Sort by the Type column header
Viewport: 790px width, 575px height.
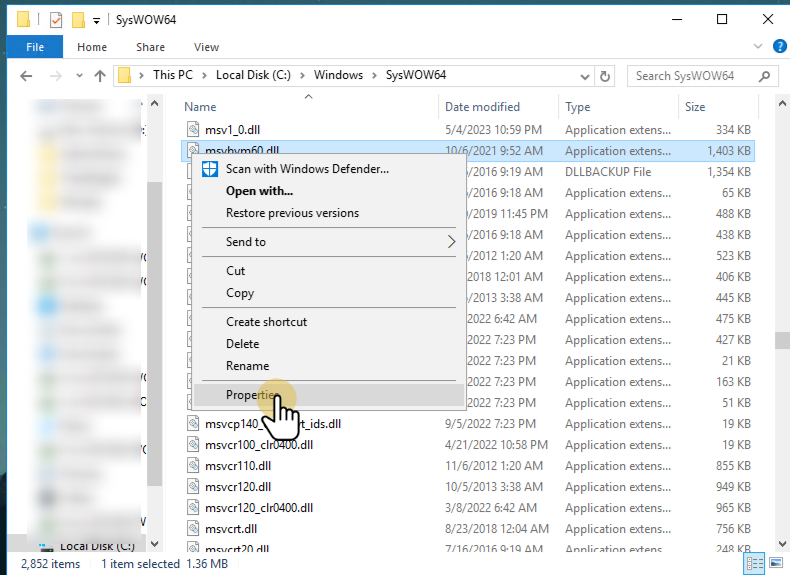[577, 107]
